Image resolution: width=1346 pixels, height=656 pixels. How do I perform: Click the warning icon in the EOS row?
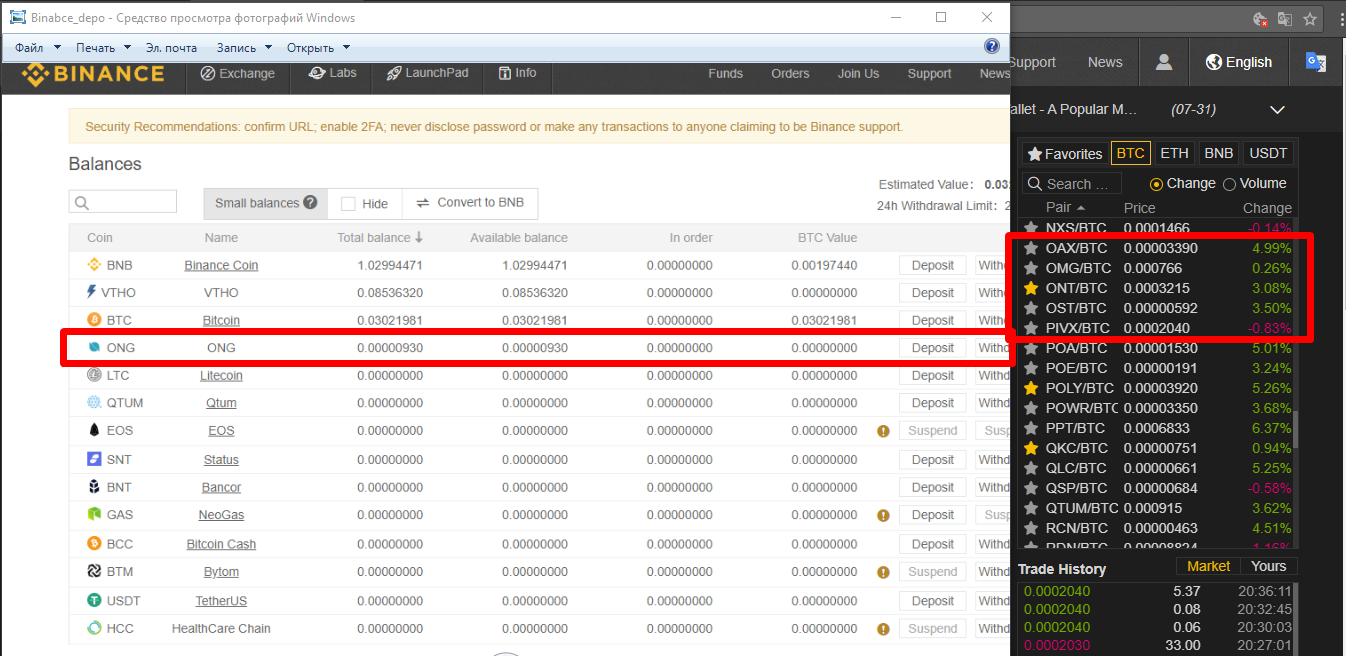[x=883, y=431]
